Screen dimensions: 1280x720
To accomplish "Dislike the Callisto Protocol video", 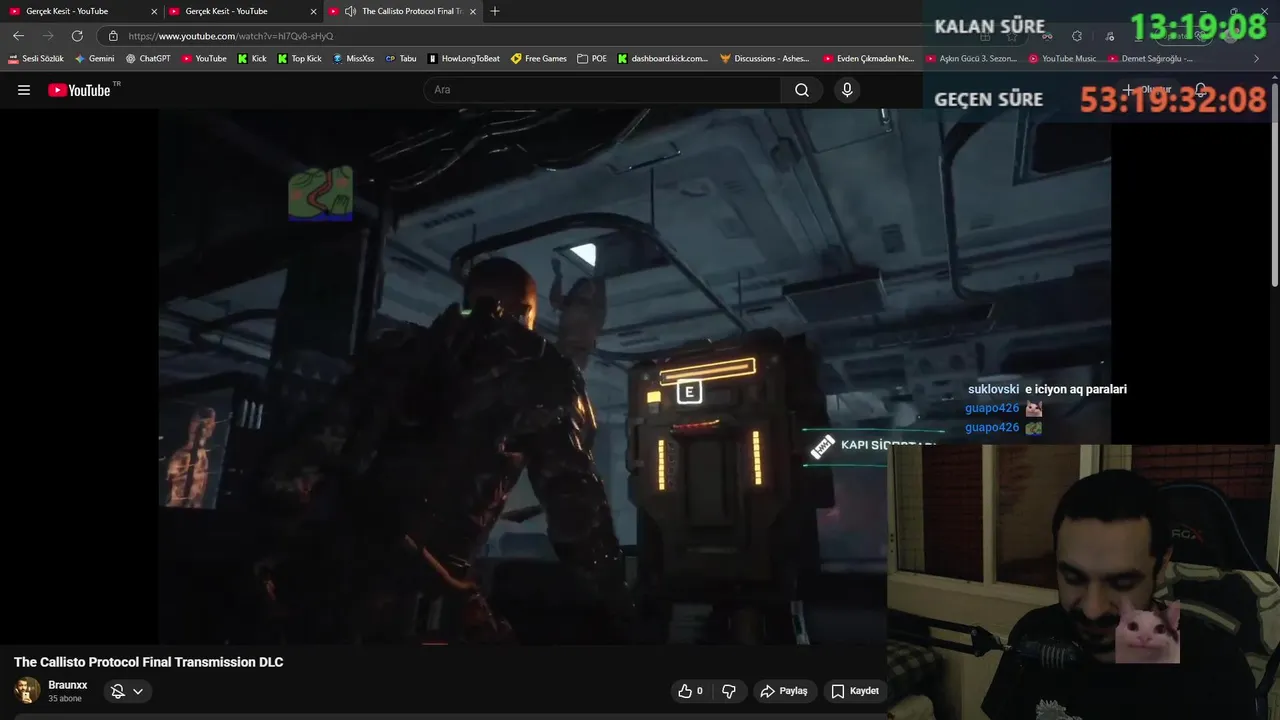I will (x=729, y=691).
